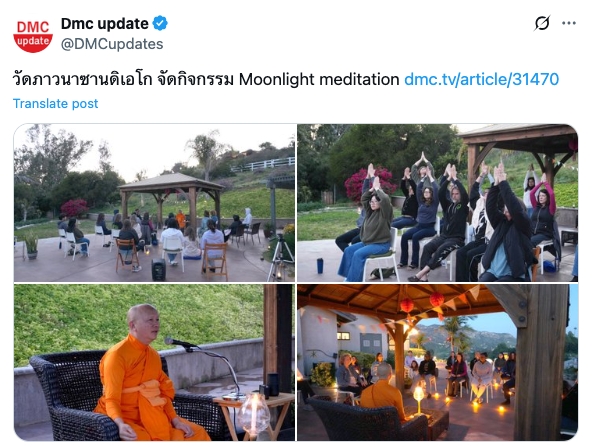This screenshot has width=594, height=447.
Task: Click the red lanterns in evening photo
Action: coord(422,302)
